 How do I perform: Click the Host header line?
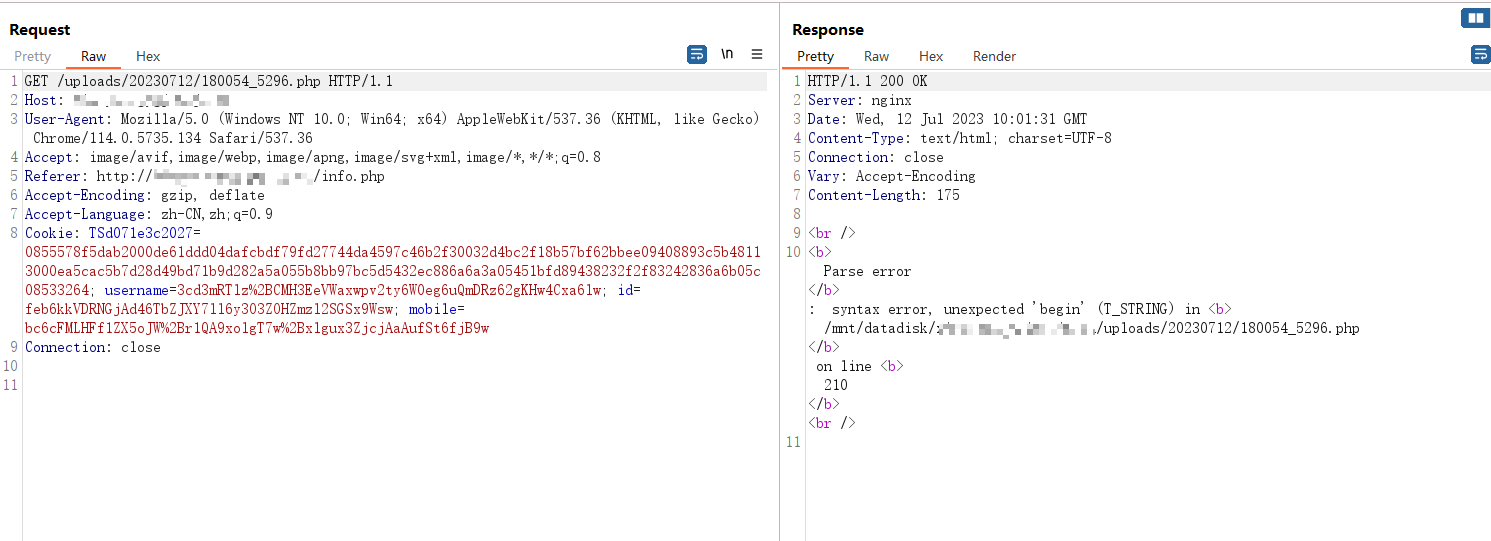pos(127,100)
